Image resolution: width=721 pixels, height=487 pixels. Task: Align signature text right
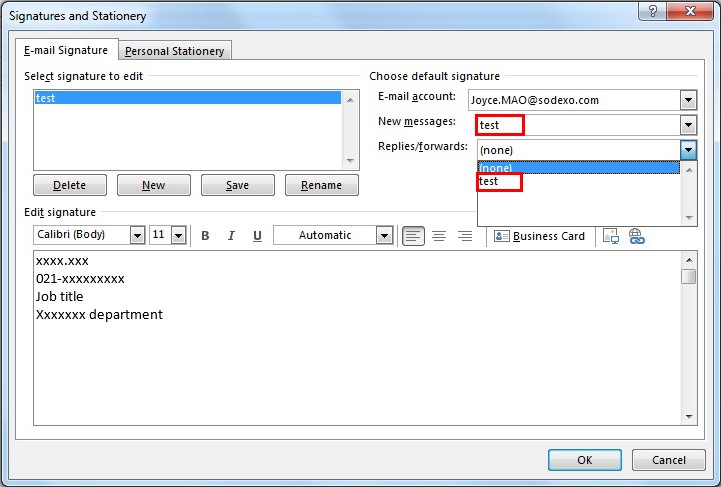point(465,236)
